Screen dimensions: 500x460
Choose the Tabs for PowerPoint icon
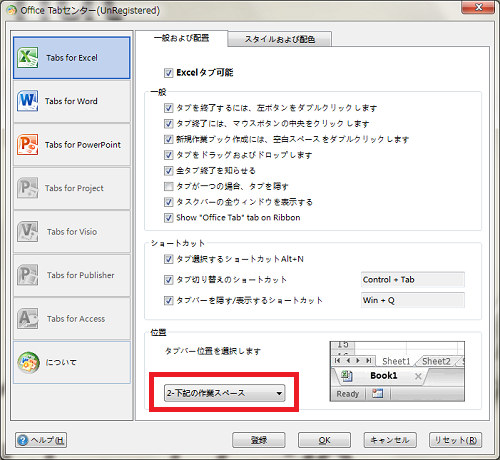coord(28,145)
